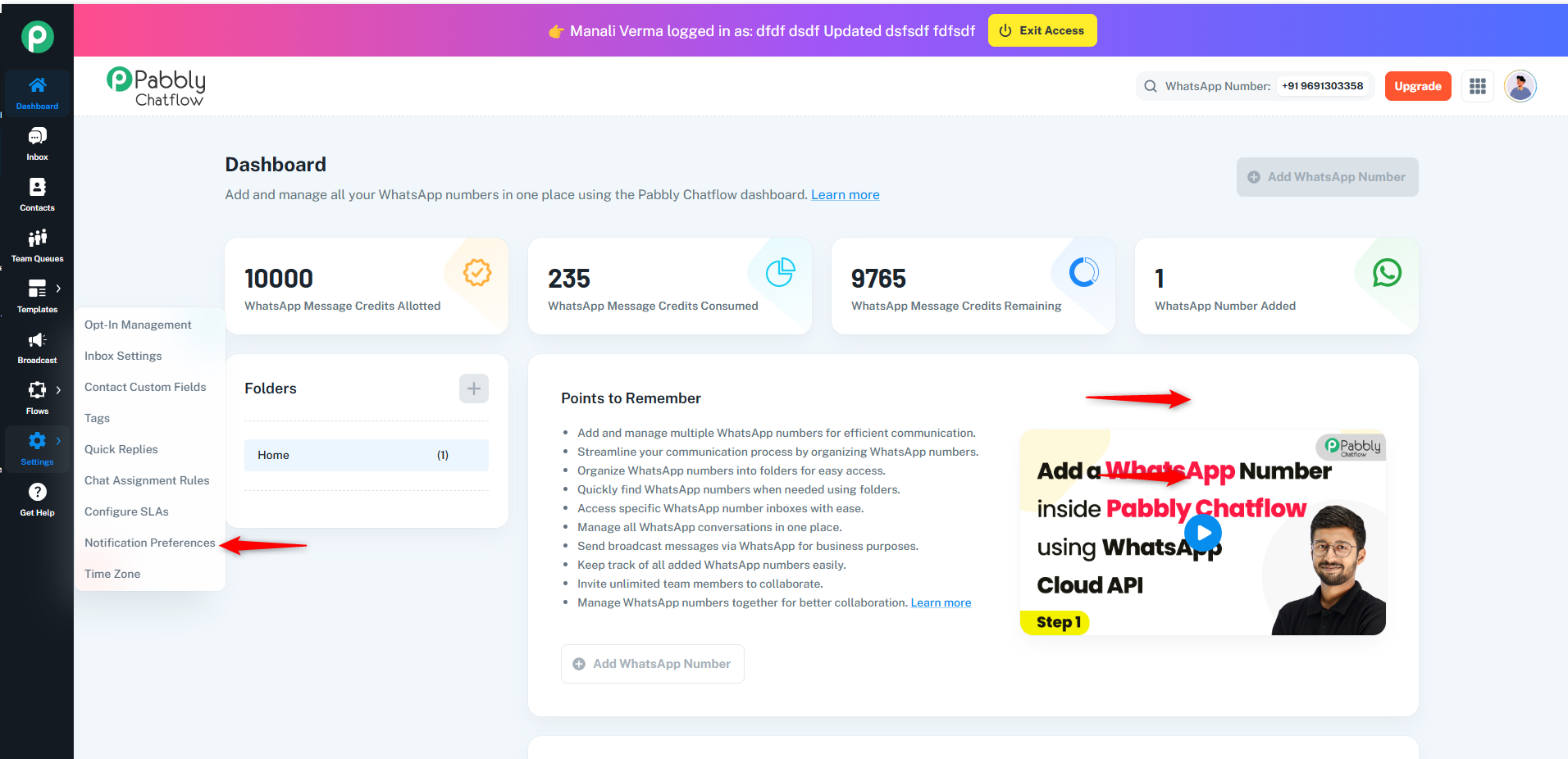Viewport: 1568px width, 759px height.
Task: Open Quick Replies menu item
Action: pos(121,449)
